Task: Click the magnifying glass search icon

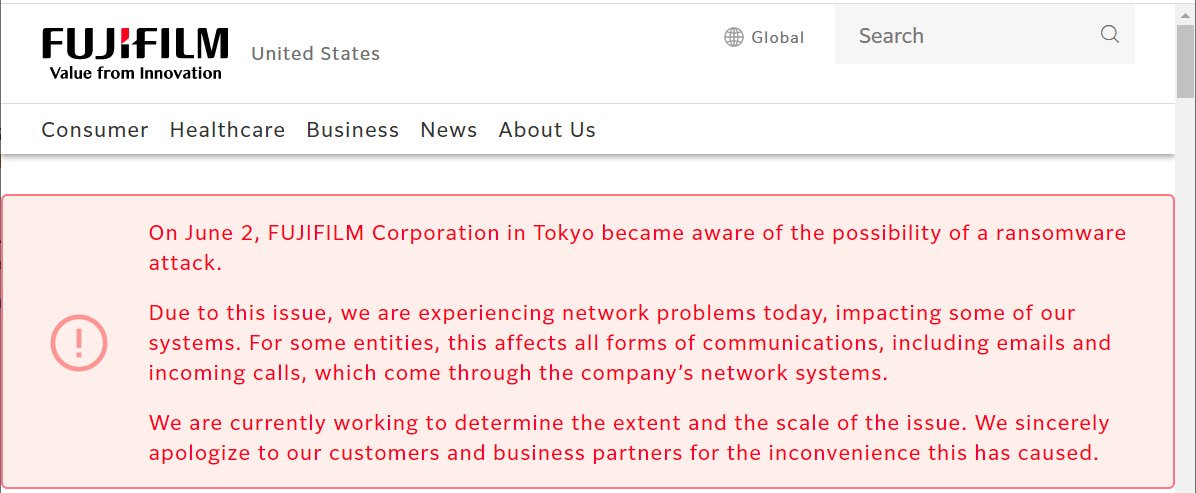Action: click(x=1109, y=35)
